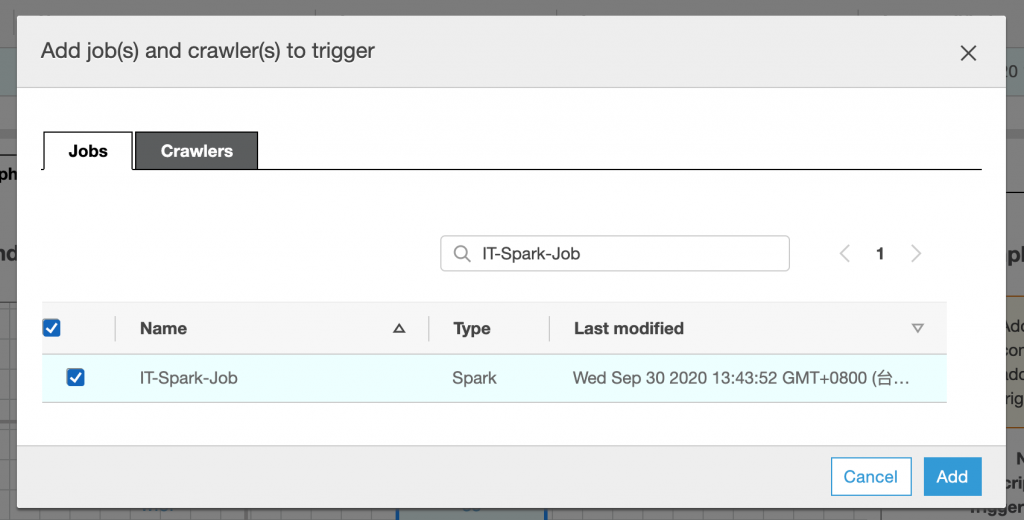Select the IT-Spark-Job name cell
Image resolution: width=1024 pixels, height=520 pixels.
[189, 378]
